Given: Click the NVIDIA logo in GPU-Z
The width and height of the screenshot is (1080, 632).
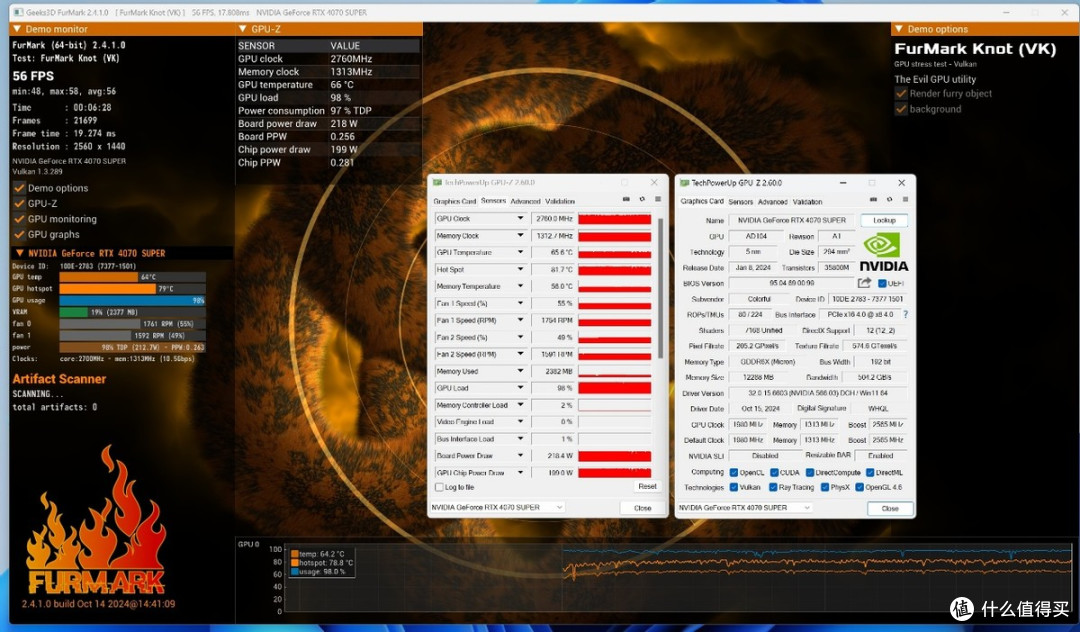Looking at the screenshot, I should (x=884, y=253).
